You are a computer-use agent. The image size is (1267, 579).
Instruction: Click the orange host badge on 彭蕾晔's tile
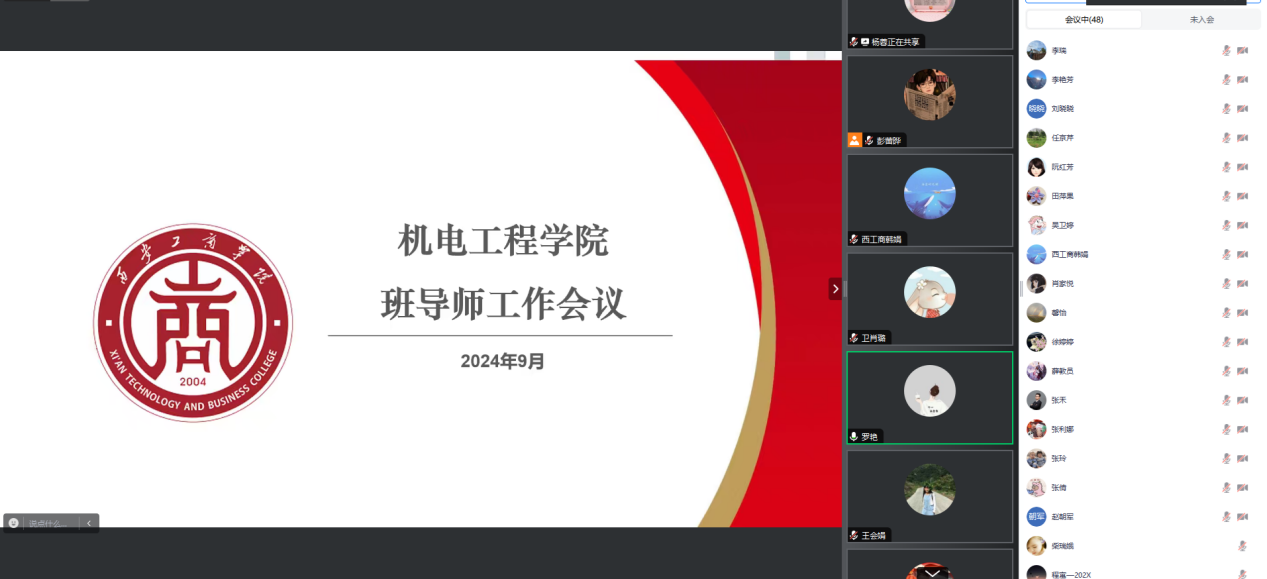(854, 140)
